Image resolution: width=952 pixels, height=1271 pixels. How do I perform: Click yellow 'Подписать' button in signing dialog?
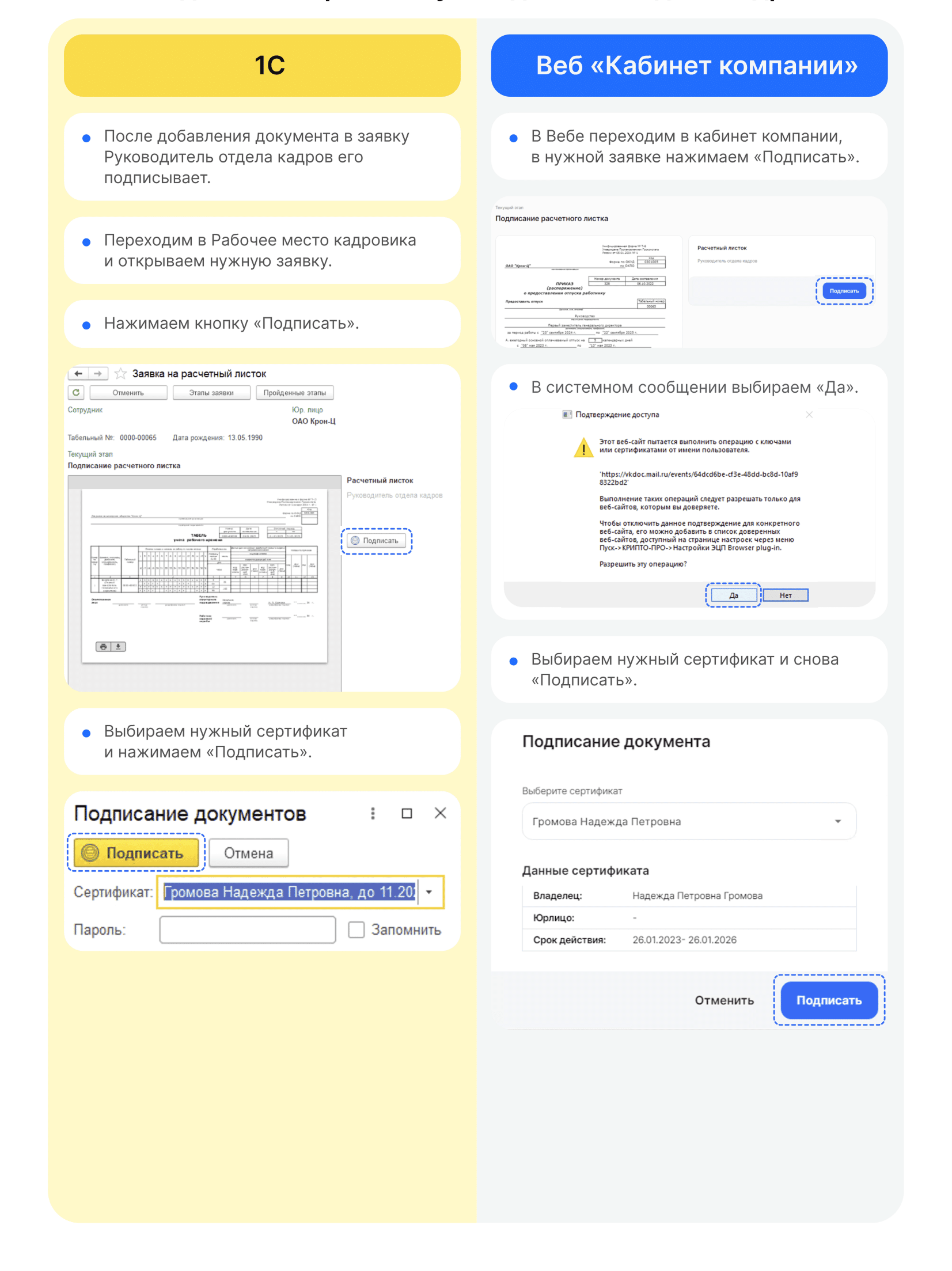pos(135,853)
